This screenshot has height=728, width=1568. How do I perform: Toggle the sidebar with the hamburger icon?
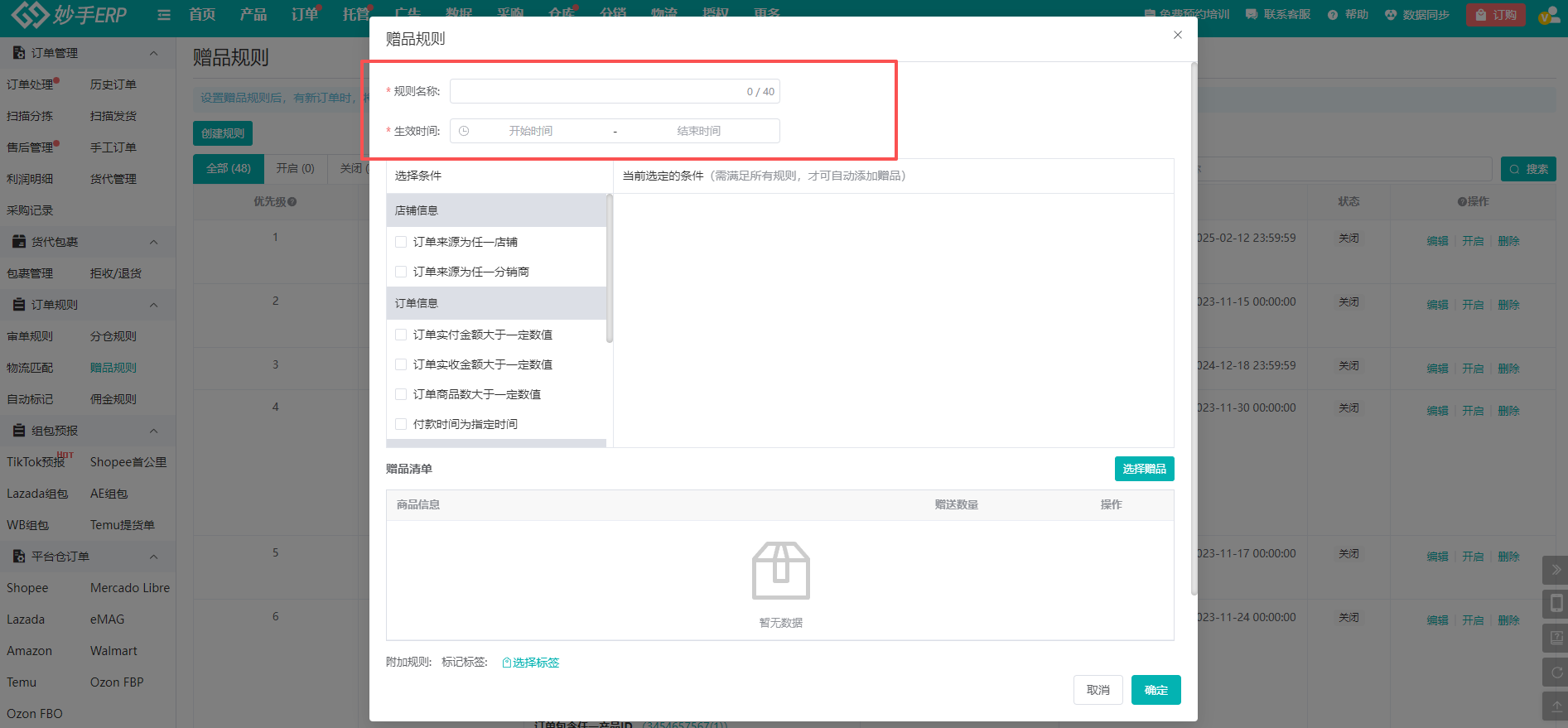(164, 15)
